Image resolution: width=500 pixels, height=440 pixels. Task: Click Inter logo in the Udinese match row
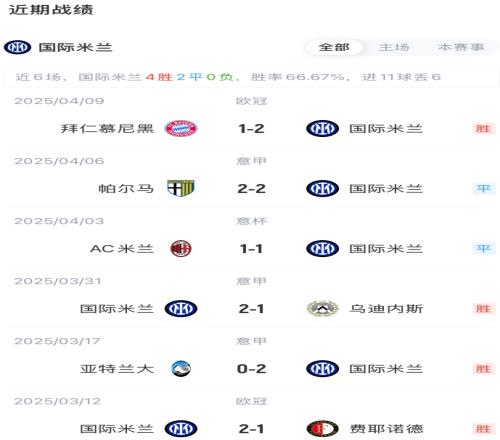(181, 309)
